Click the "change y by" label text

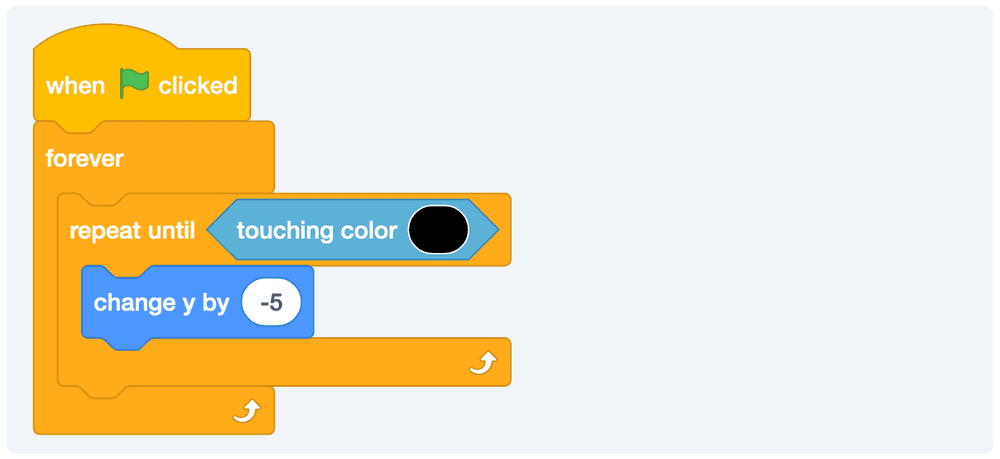[161, 302]
